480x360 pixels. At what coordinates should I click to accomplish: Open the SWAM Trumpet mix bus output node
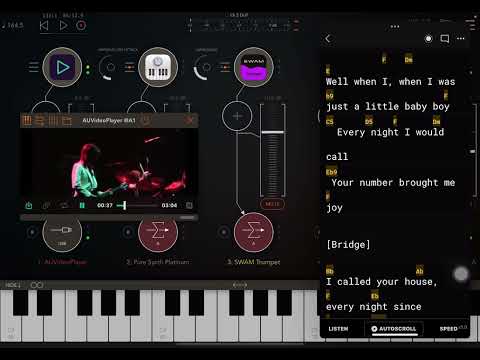click(x=254, y=232)
